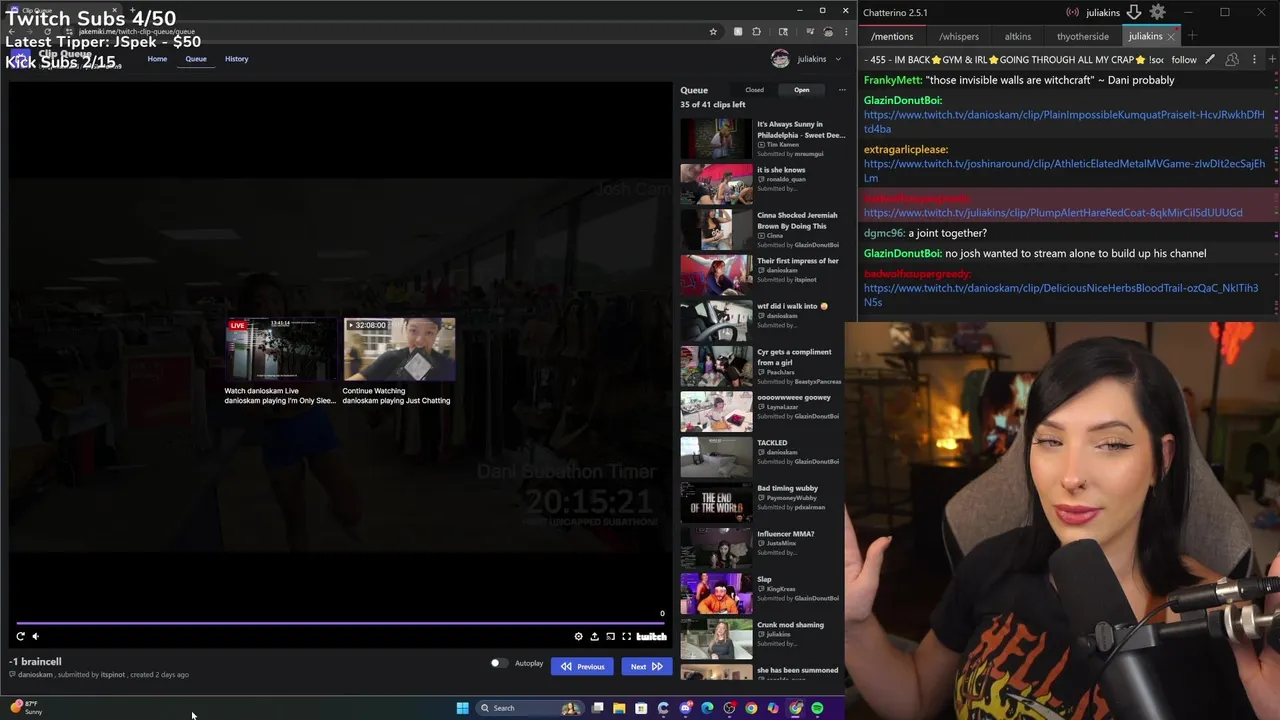
Task: Click the Chatterino update download arrow
Action: [1134, 12]
